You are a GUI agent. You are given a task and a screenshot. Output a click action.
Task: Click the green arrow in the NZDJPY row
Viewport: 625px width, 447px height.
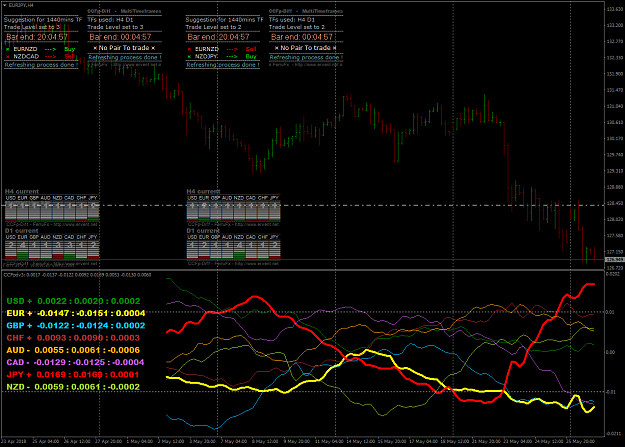pyautogui.click(x=232, y=57)
